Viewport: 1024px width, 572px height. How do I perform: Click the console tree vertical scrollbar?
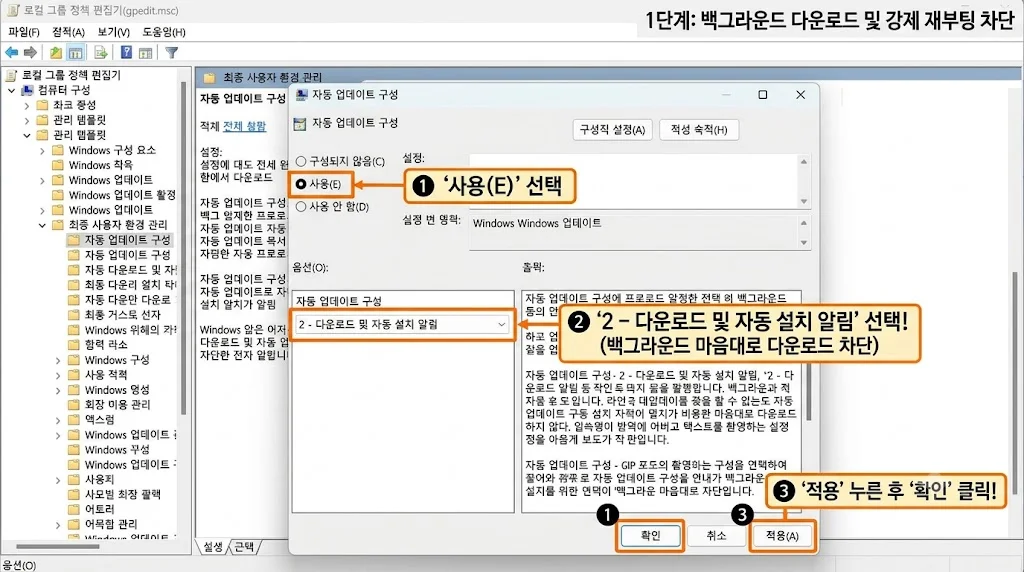click(184, 248)
